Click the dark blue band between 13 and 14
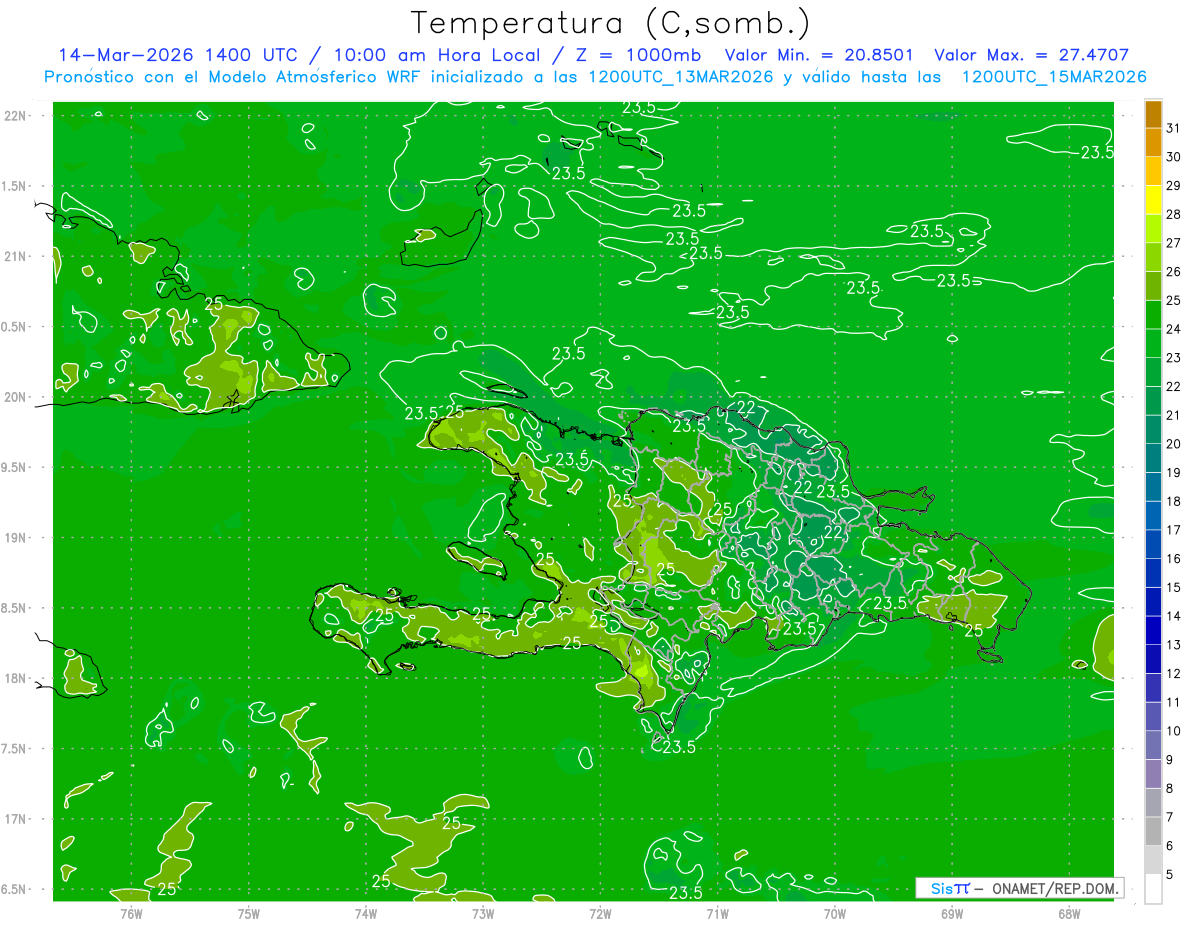Image resolution: width=1200 pixels, height=927 pixels. coord(1153,630)
